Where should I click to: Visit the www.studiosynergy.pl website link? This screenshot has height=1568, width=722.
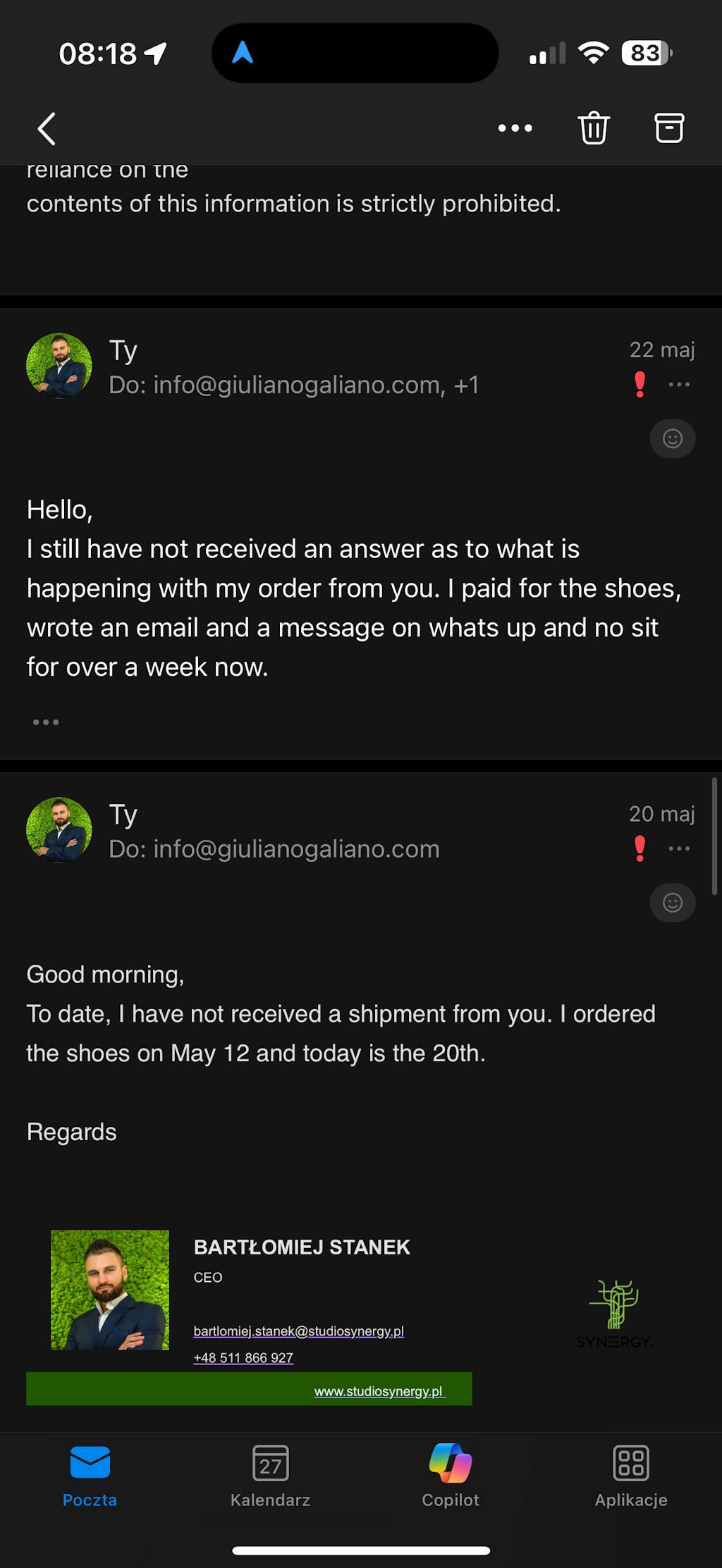tap(379, 1391)
